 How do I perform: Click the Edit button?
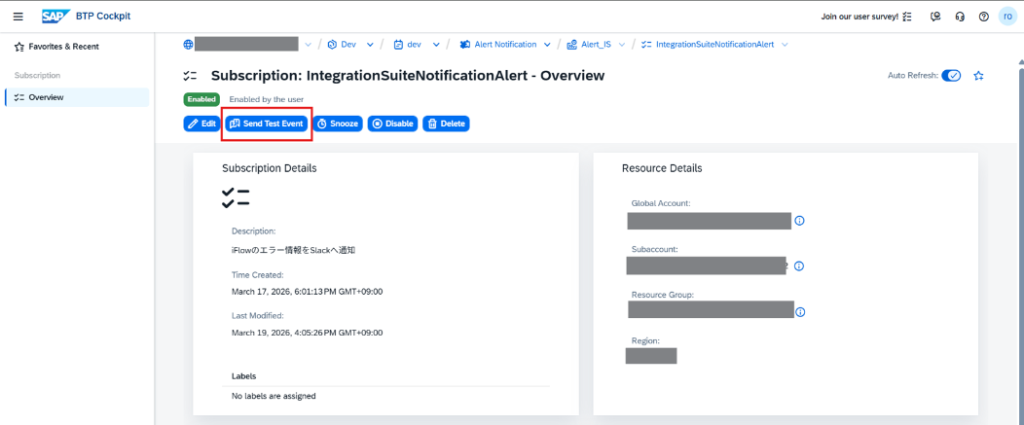202,123
